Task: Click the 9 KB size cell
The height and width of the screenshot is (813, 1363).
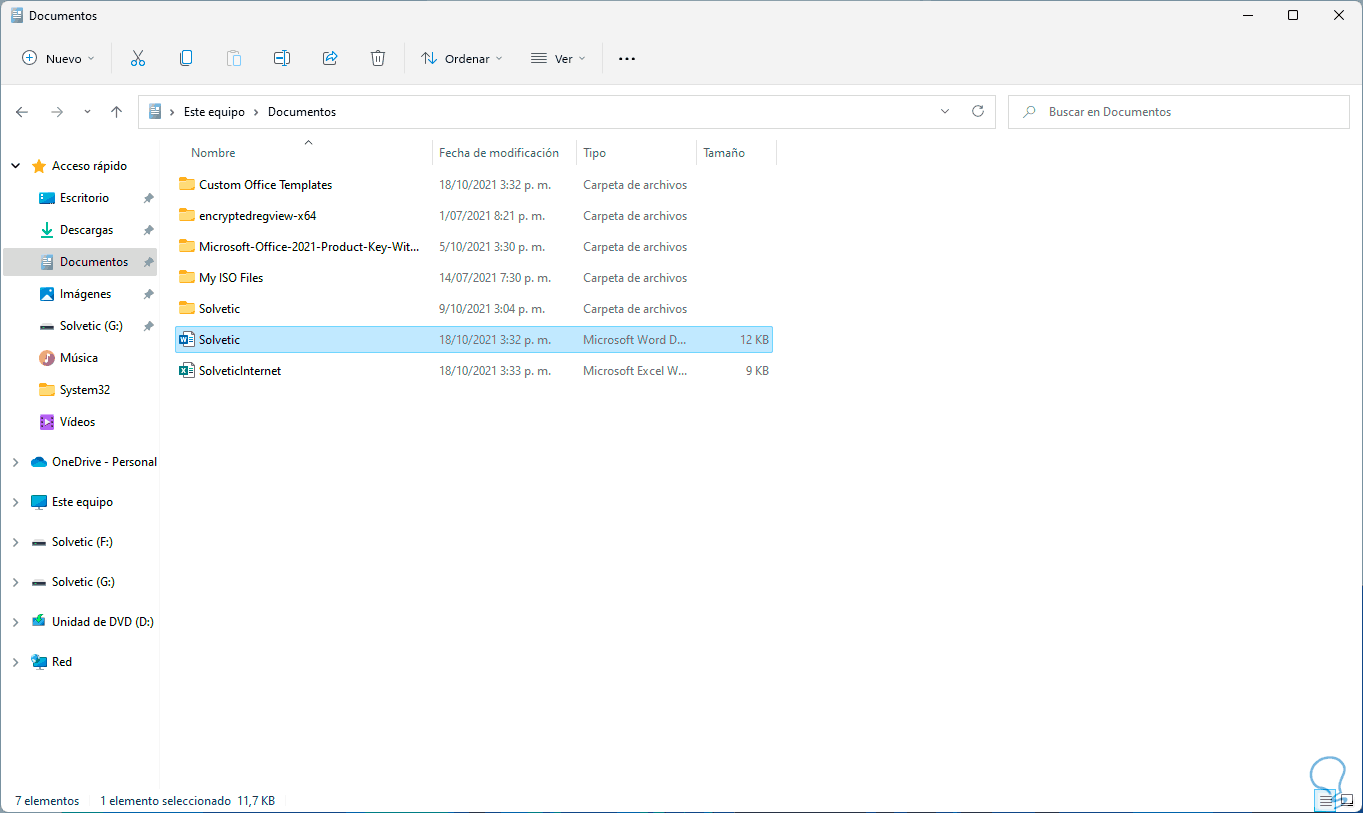Action: click(757, 371)
